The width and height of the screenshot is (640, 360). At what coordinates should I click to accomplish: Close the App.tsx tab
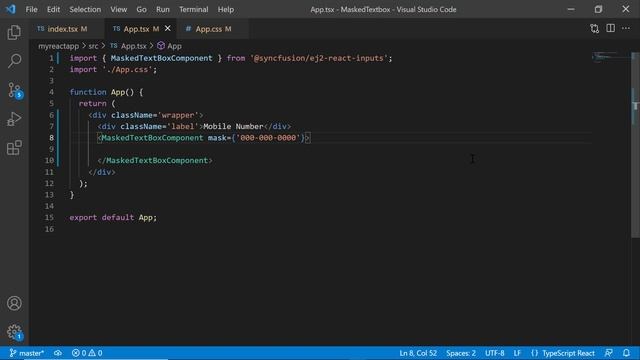pyautogui.click(x=167, y=29)
